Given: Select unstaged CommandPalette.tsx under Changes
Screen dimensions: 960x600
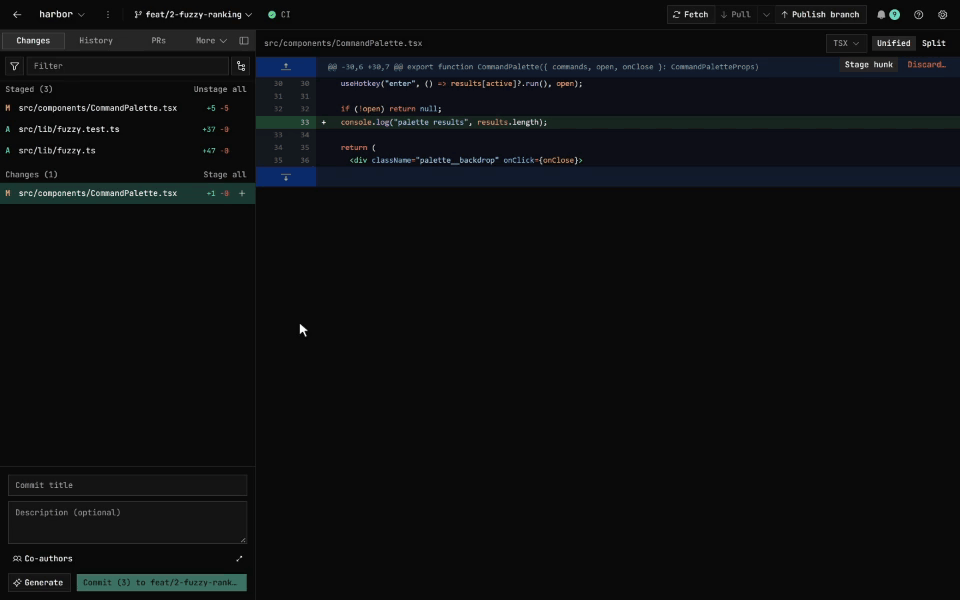Looking at the screenshot, I should pyautogui.click(x=127, y=193).
